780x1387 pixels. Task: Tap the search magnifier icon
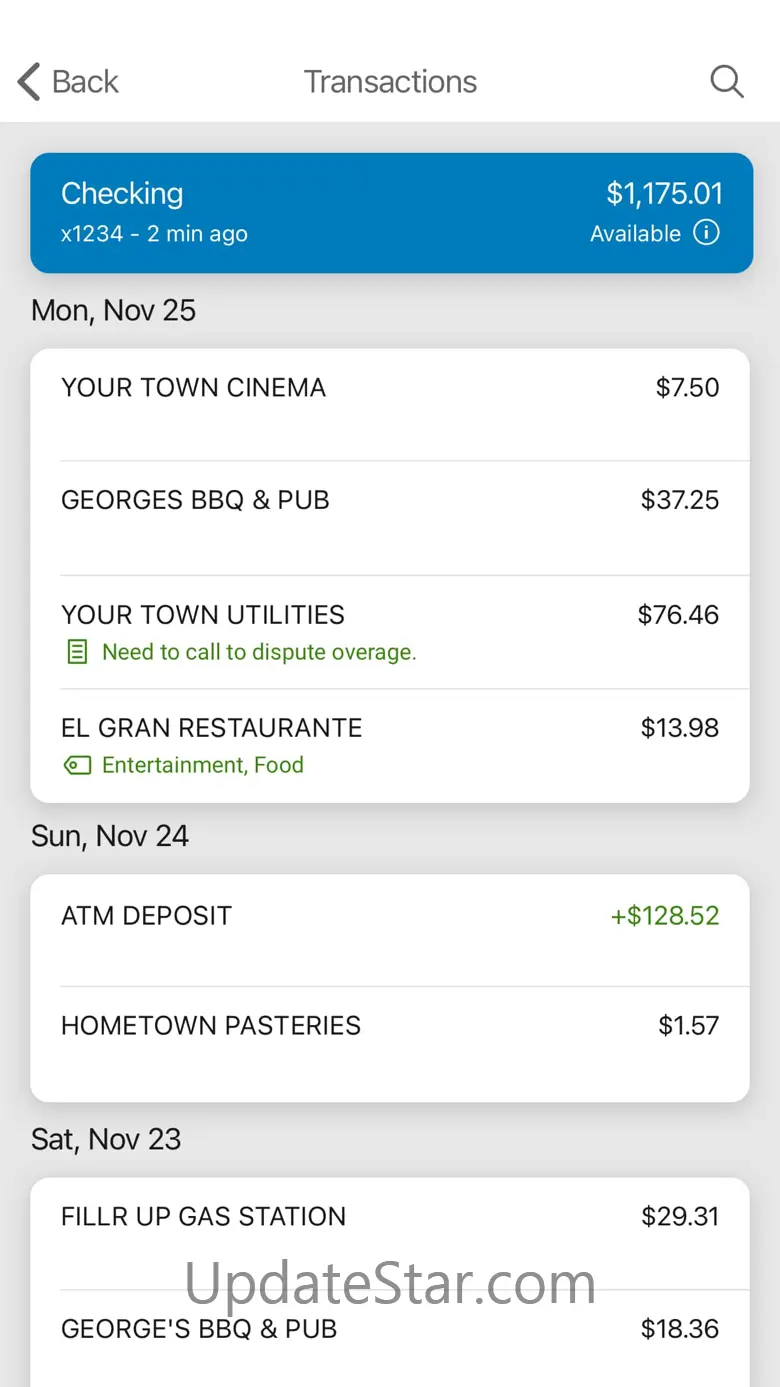[x=727, y=82]
